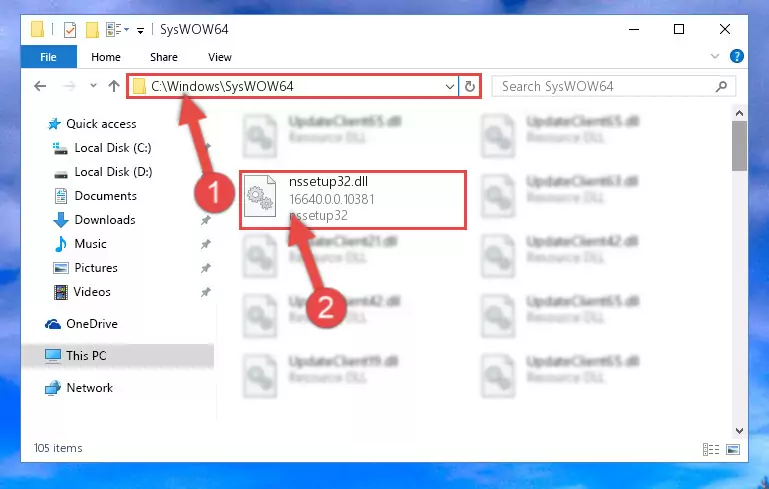
Task: Open Local Disk (D:) in sidebar
Action: pyautogui.click(x=113, y=172)
